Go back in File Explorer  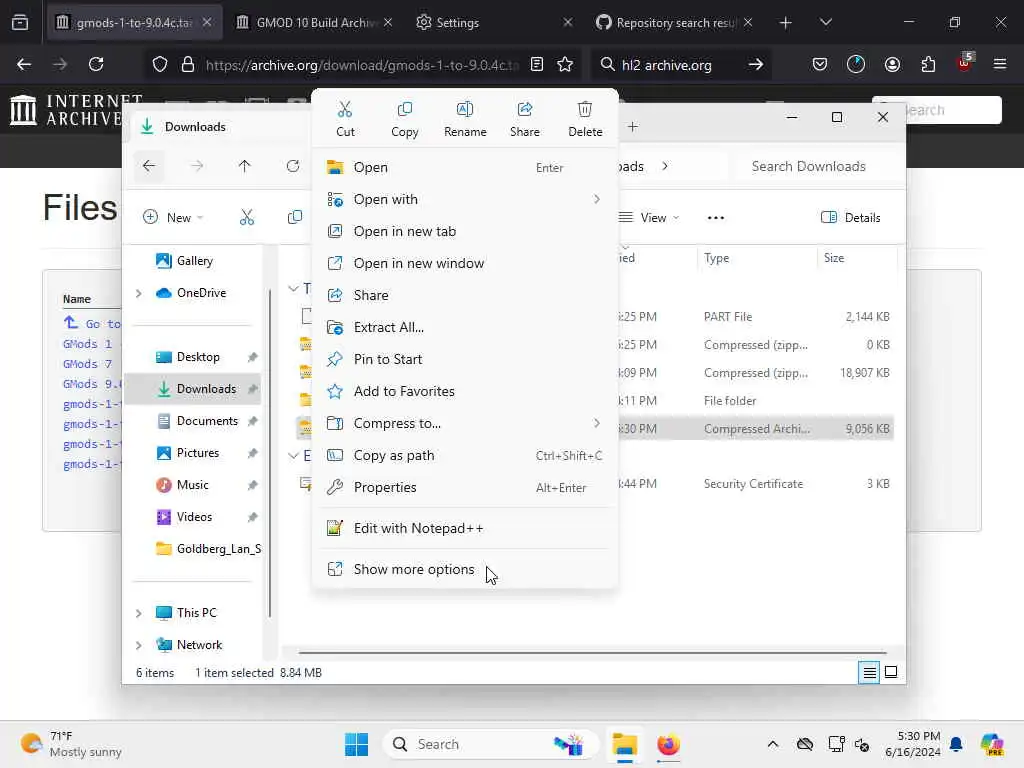(149, 166)
